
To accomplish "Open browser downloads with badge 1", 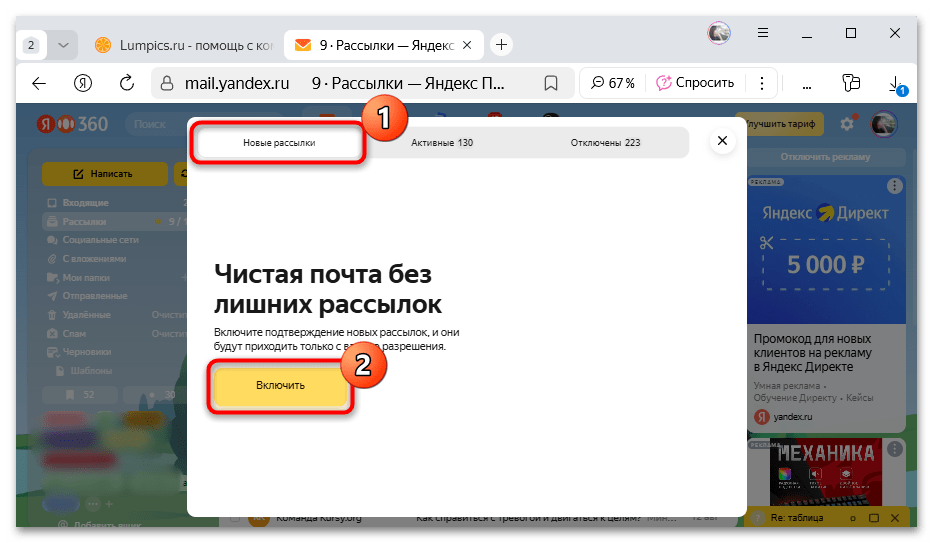I will (x=897, y=84).
